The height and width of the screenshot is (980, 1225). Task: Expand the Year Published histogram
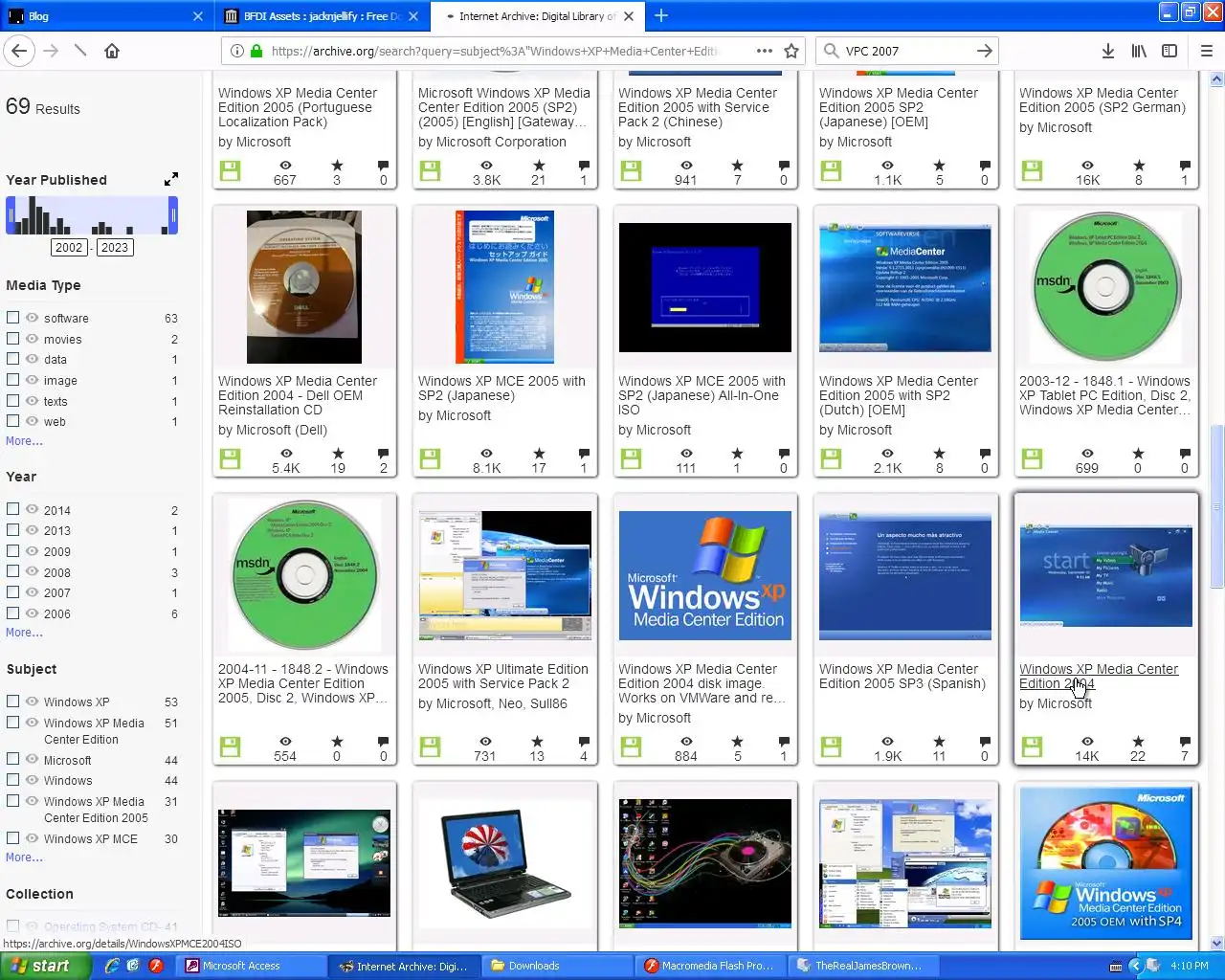click(x=170, y=179)
